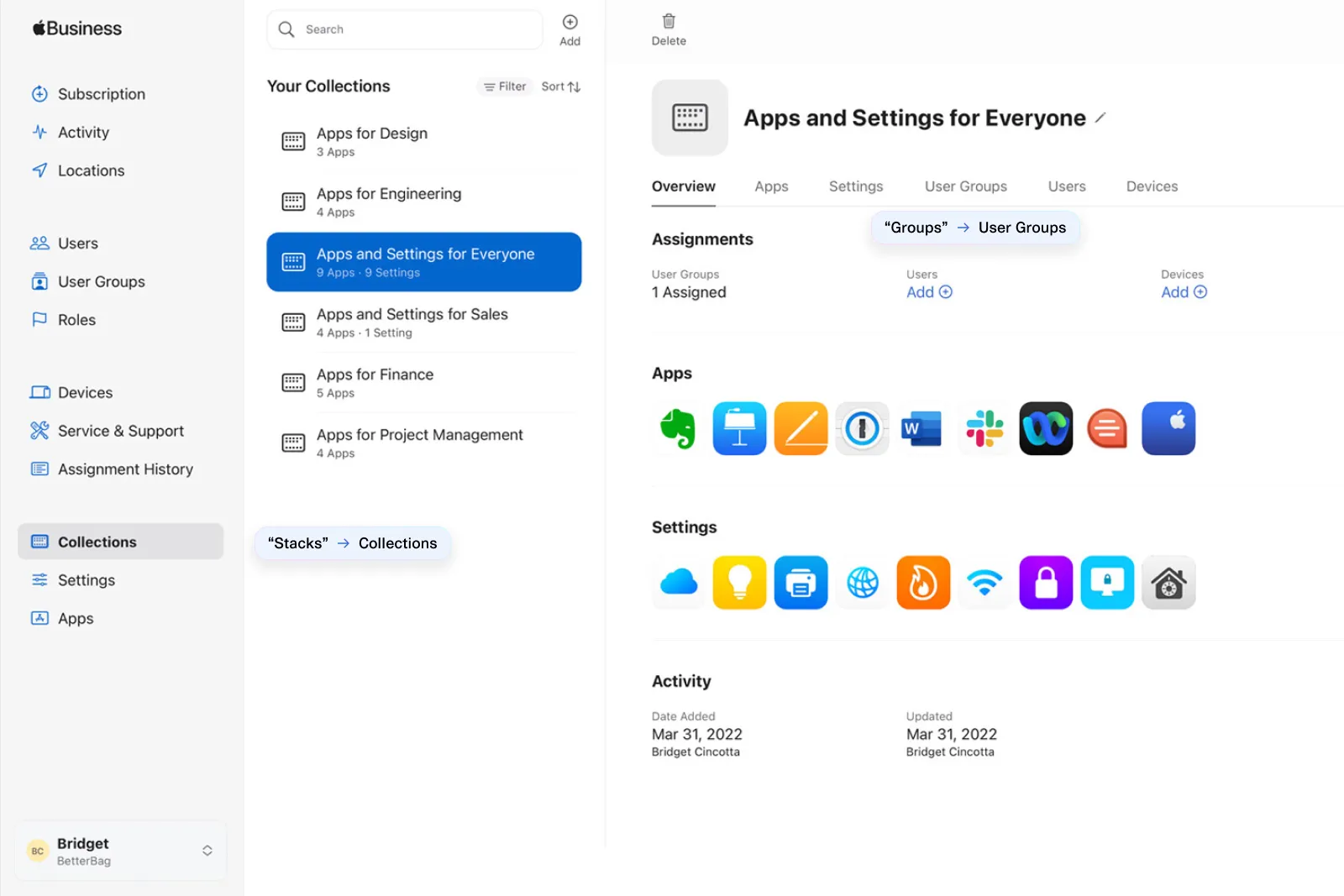The height and width of the screenshot is (896, 1344).
Task: Select the Pages app icon
Action: tap(801, 428)
